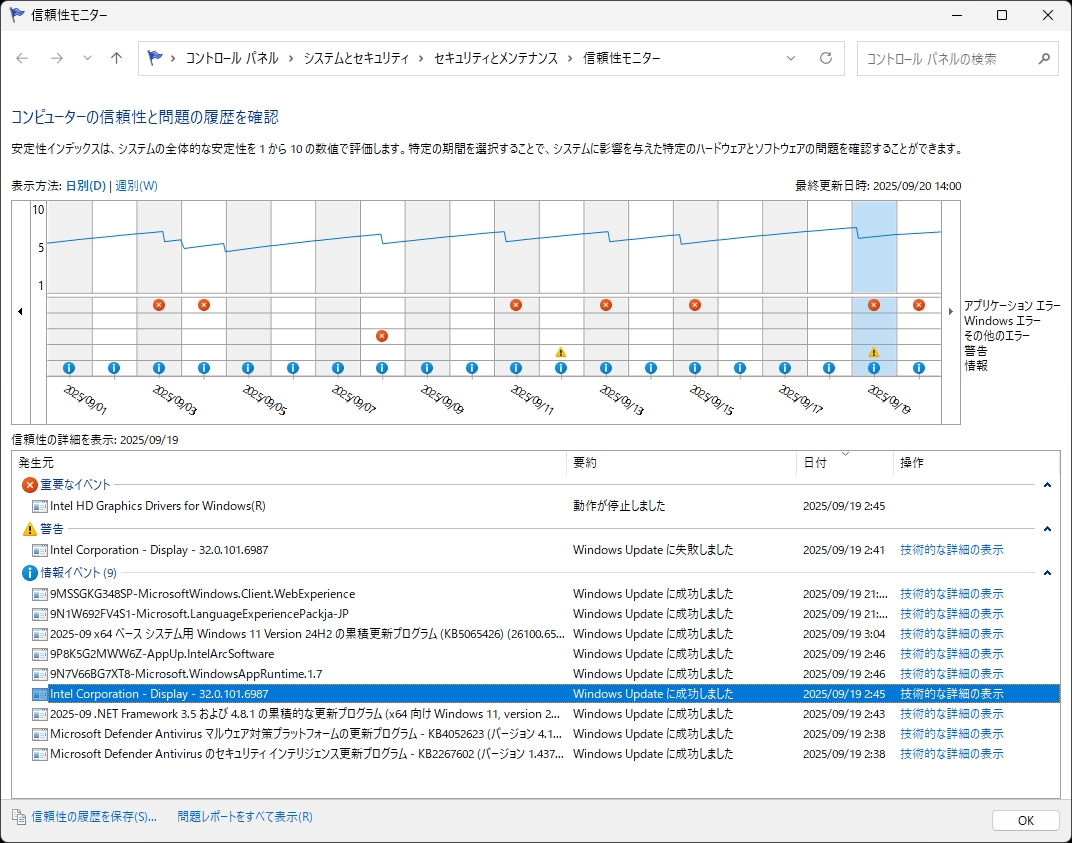Click the chart's right arrow for later dates
1072x843 pixels.
pos(950,312)
